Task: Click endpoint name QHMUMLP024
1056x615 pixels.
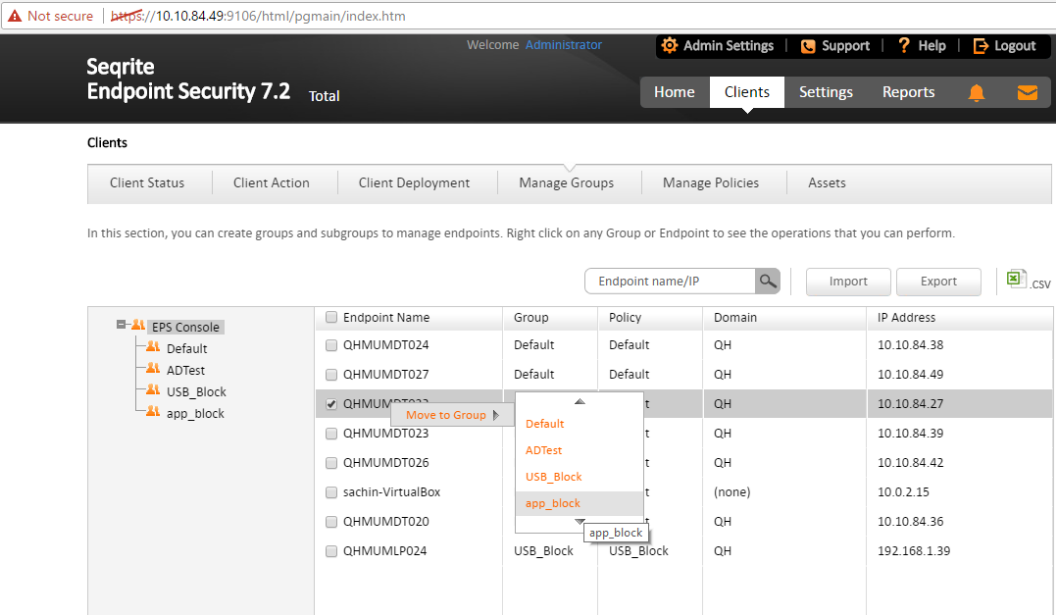Action: coord(385,551)
